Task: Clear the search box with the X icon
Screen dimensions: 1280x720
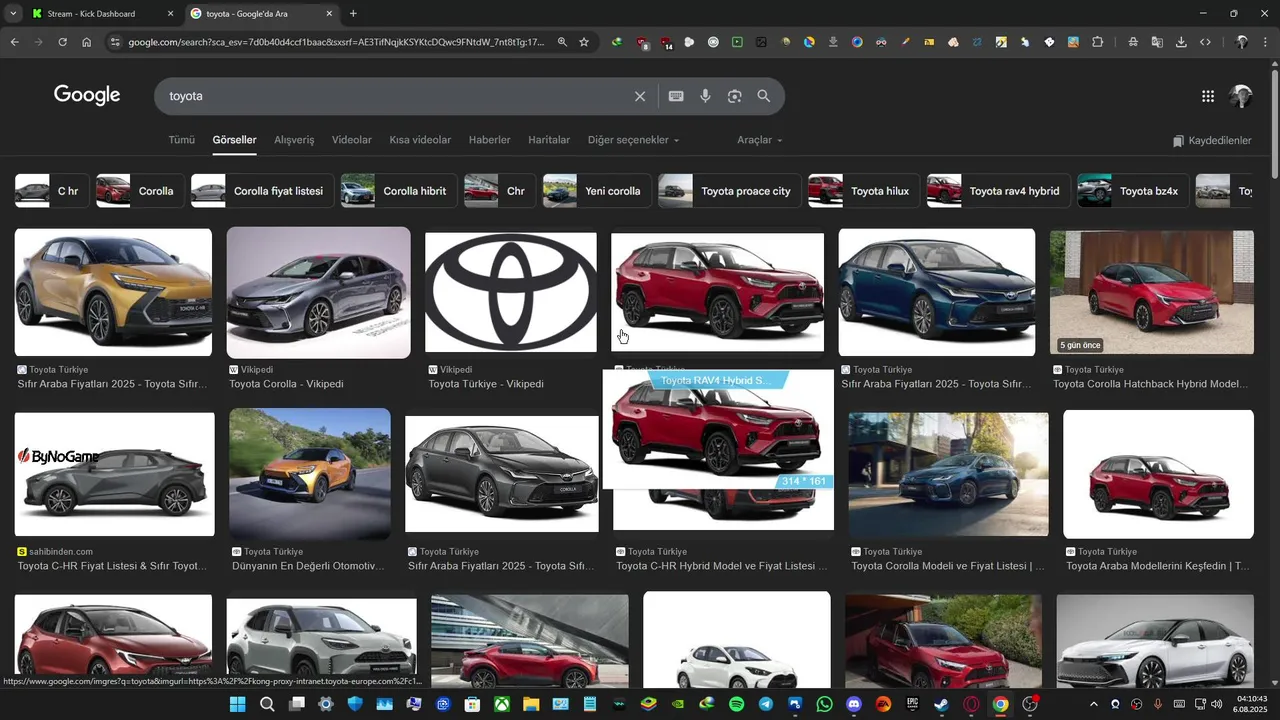Action: (640, 96)
